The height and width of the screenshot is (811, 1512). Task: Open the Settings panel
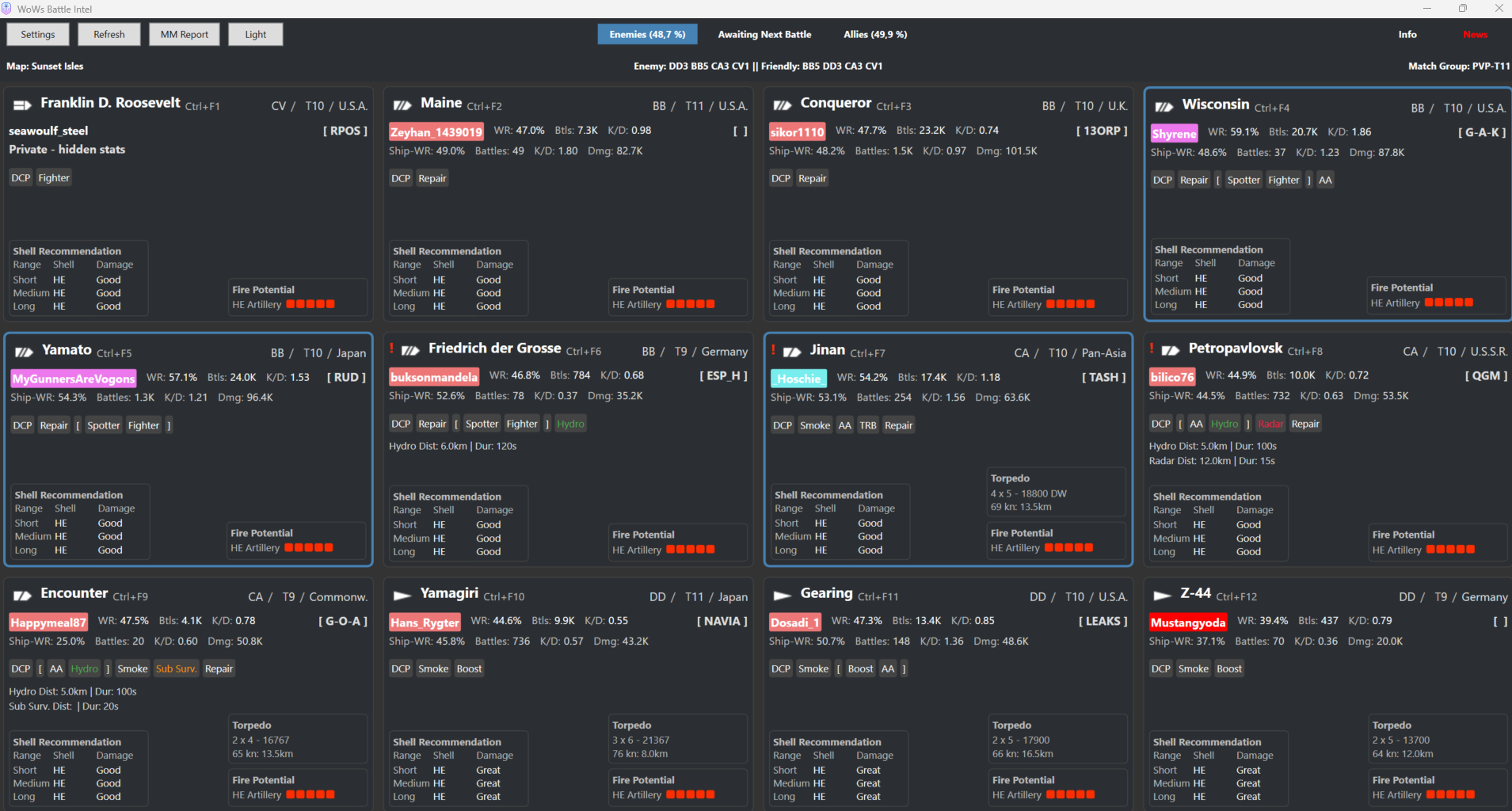[x=38, y=34]
